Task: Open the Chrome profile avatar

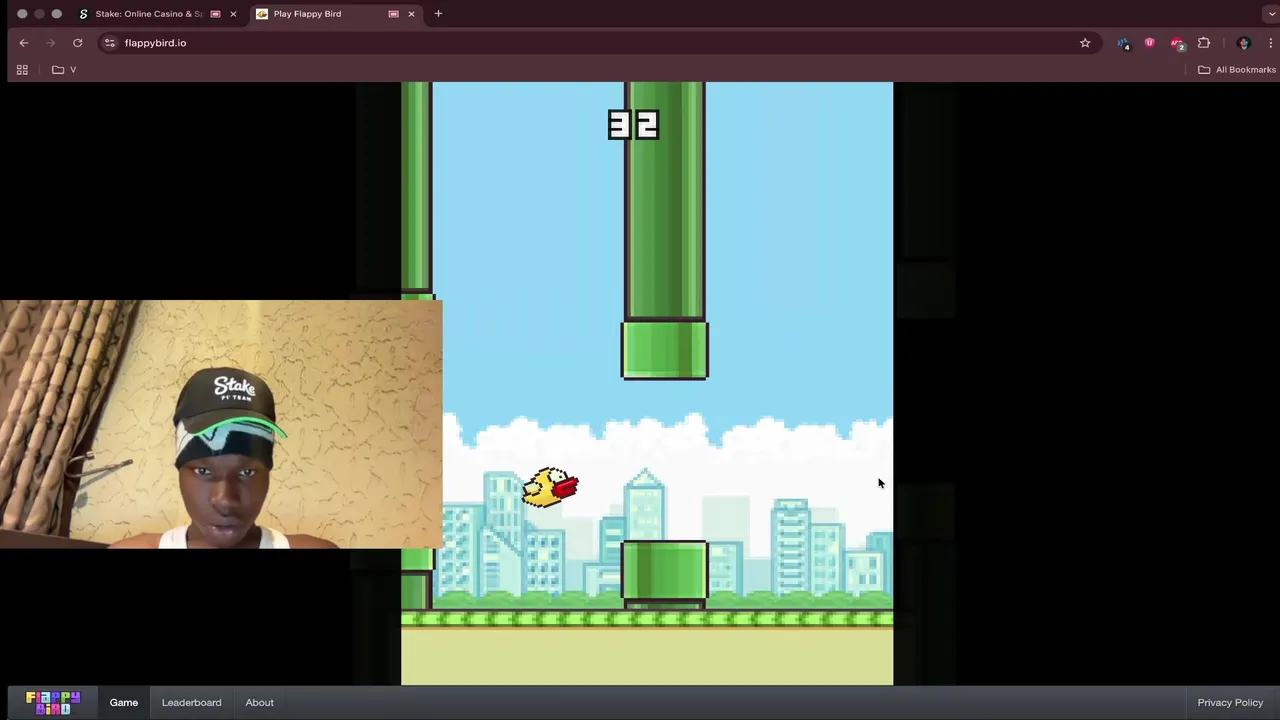Action: click(x=1244, y=43)
